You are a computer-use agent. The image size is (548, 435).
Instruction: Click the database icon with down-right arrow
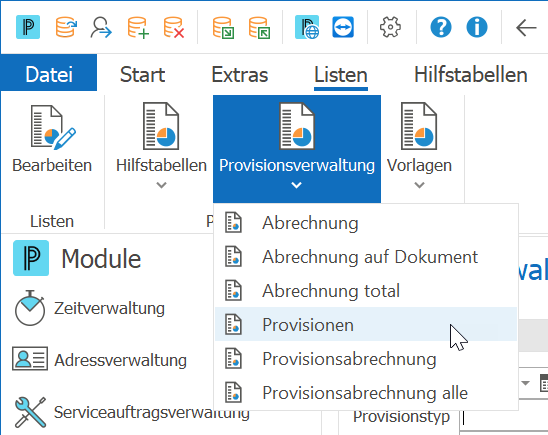[223, 28]
